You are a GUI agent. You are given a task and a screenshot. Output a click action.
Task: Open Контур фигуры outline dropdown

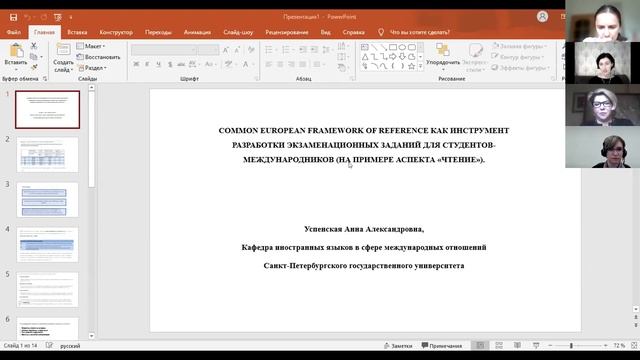(518, 57)
